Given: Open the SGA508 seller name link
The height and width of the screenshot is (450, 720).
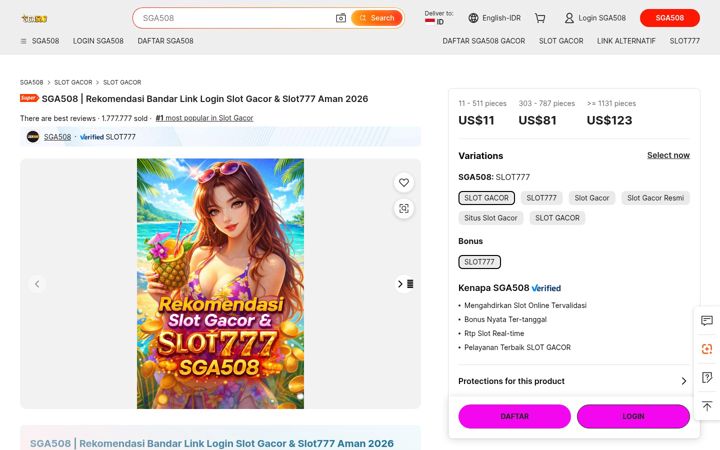Looking at the screenshot, I should 57,137.
